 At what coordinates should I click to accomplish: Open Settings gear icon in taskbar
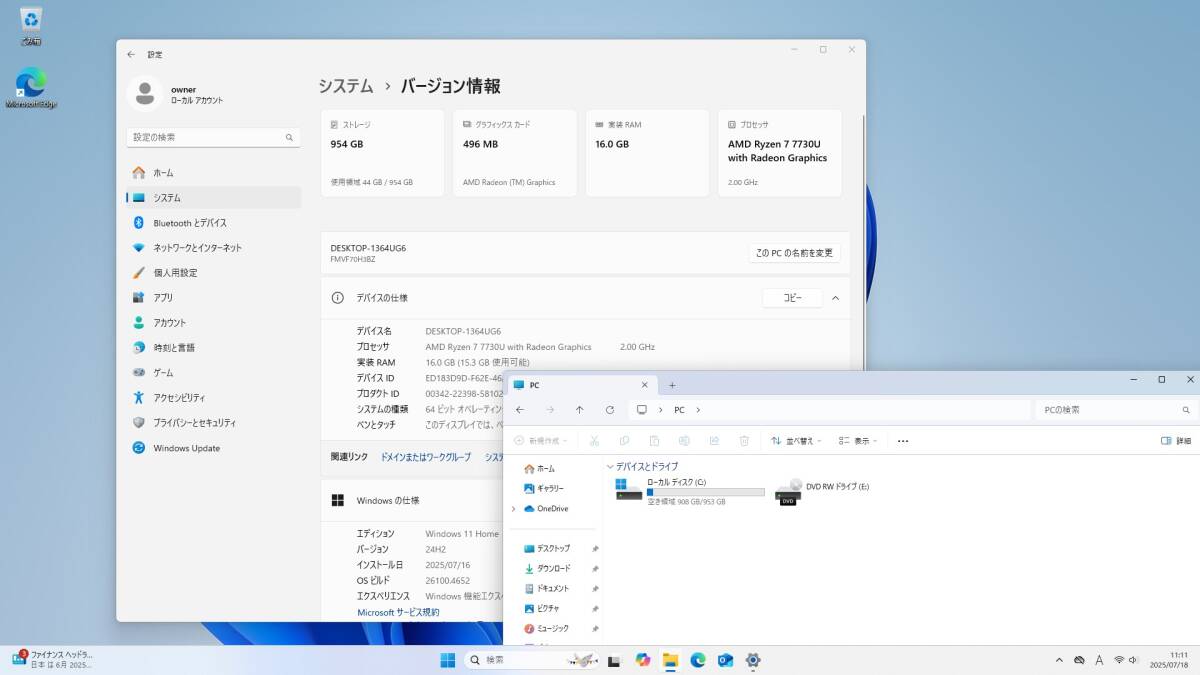coord(753,660)
